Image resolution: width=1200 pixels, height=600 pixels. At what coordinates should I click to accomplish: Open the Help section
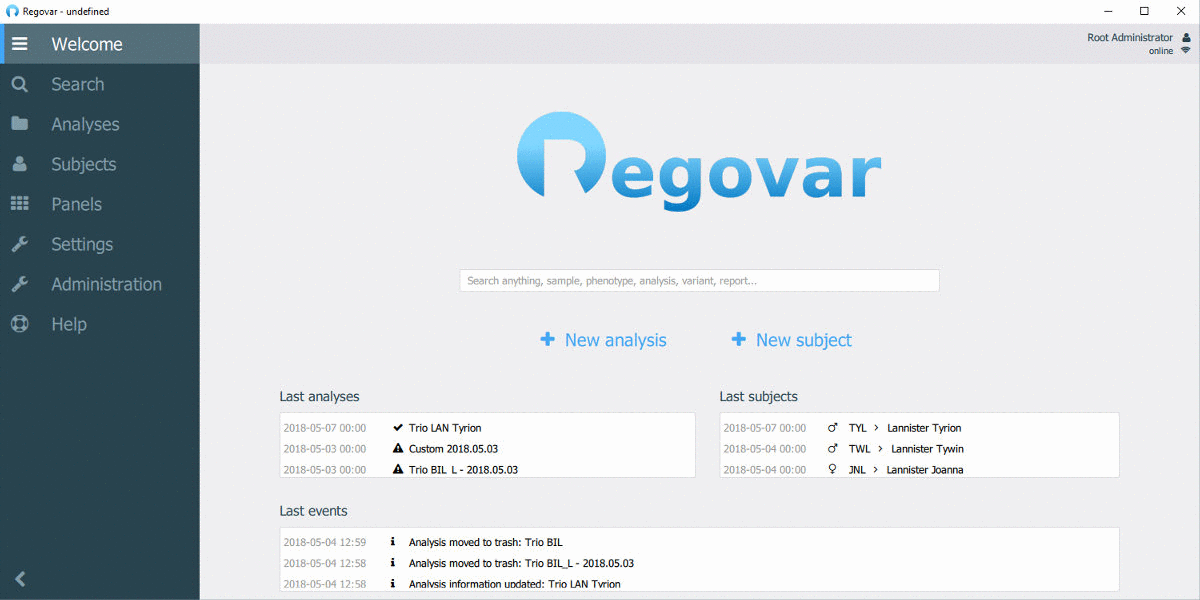[100, 324]
